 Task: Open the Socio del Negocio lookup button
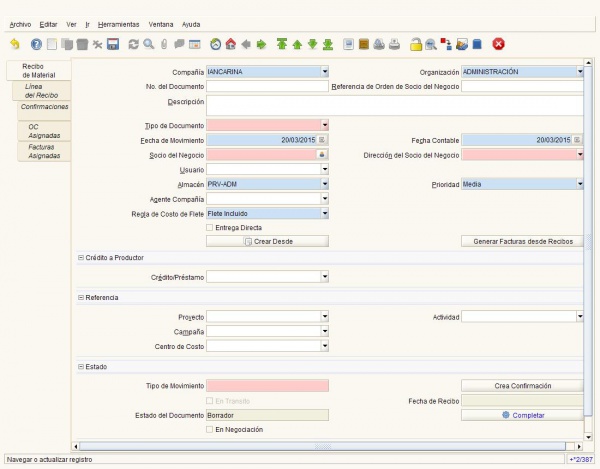(322, 155)
